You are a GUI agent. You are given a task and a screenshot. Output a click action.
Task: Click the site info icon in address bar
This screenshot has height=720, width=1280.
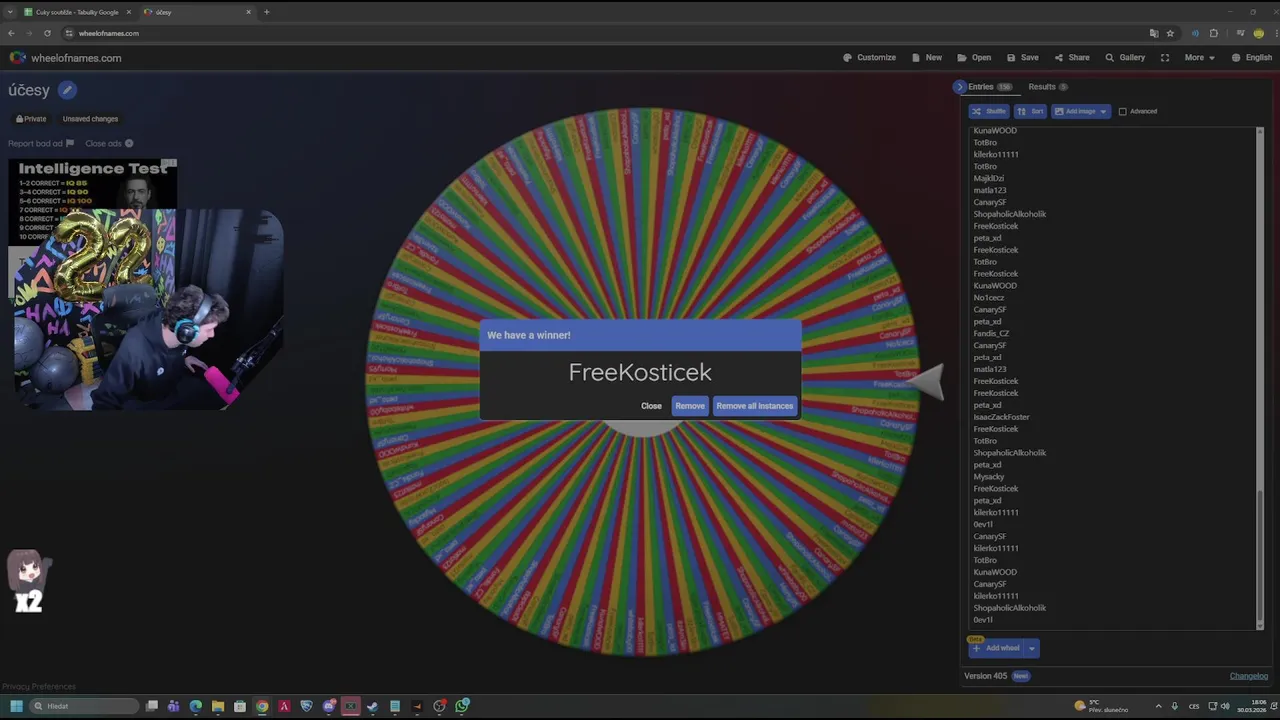69,33
